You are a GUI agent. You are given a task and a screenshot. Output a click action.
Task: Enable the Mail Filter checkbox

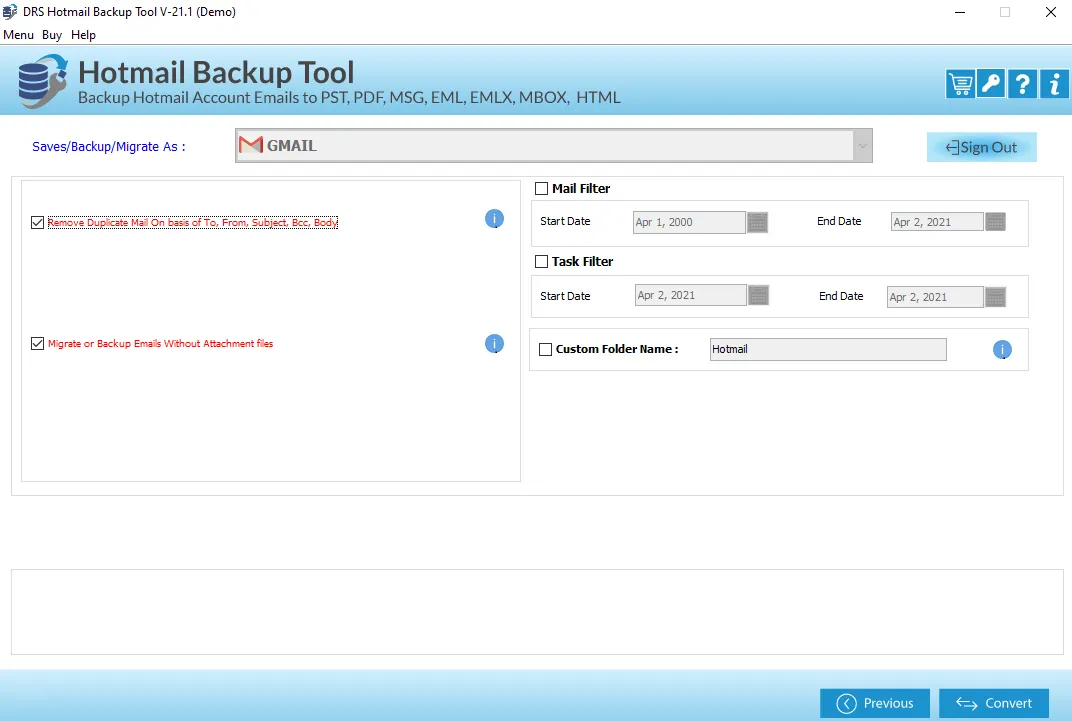pos(541,189)
